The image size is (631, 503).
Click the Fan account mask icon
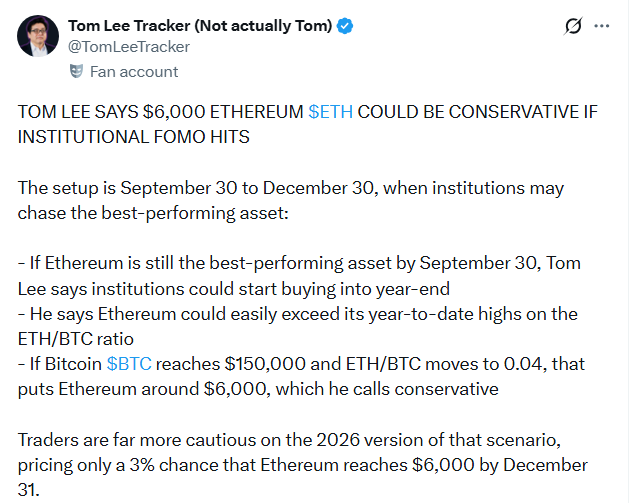click(76, 71)
